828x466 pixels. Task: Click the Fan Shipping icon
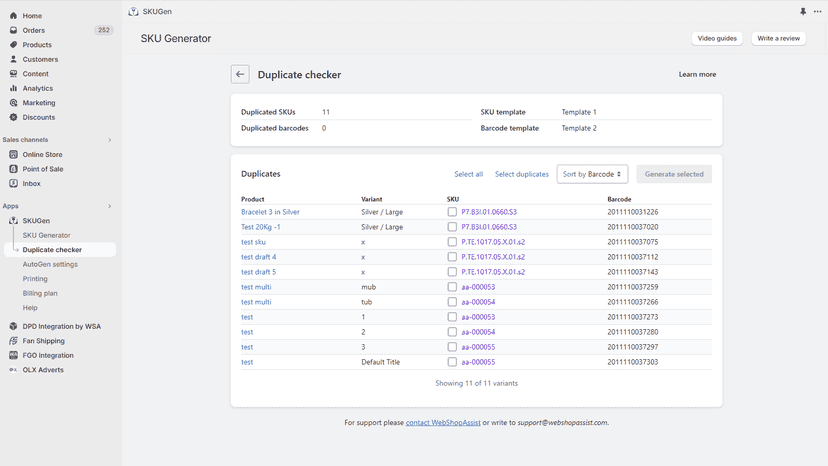click(x=13, y=341)
